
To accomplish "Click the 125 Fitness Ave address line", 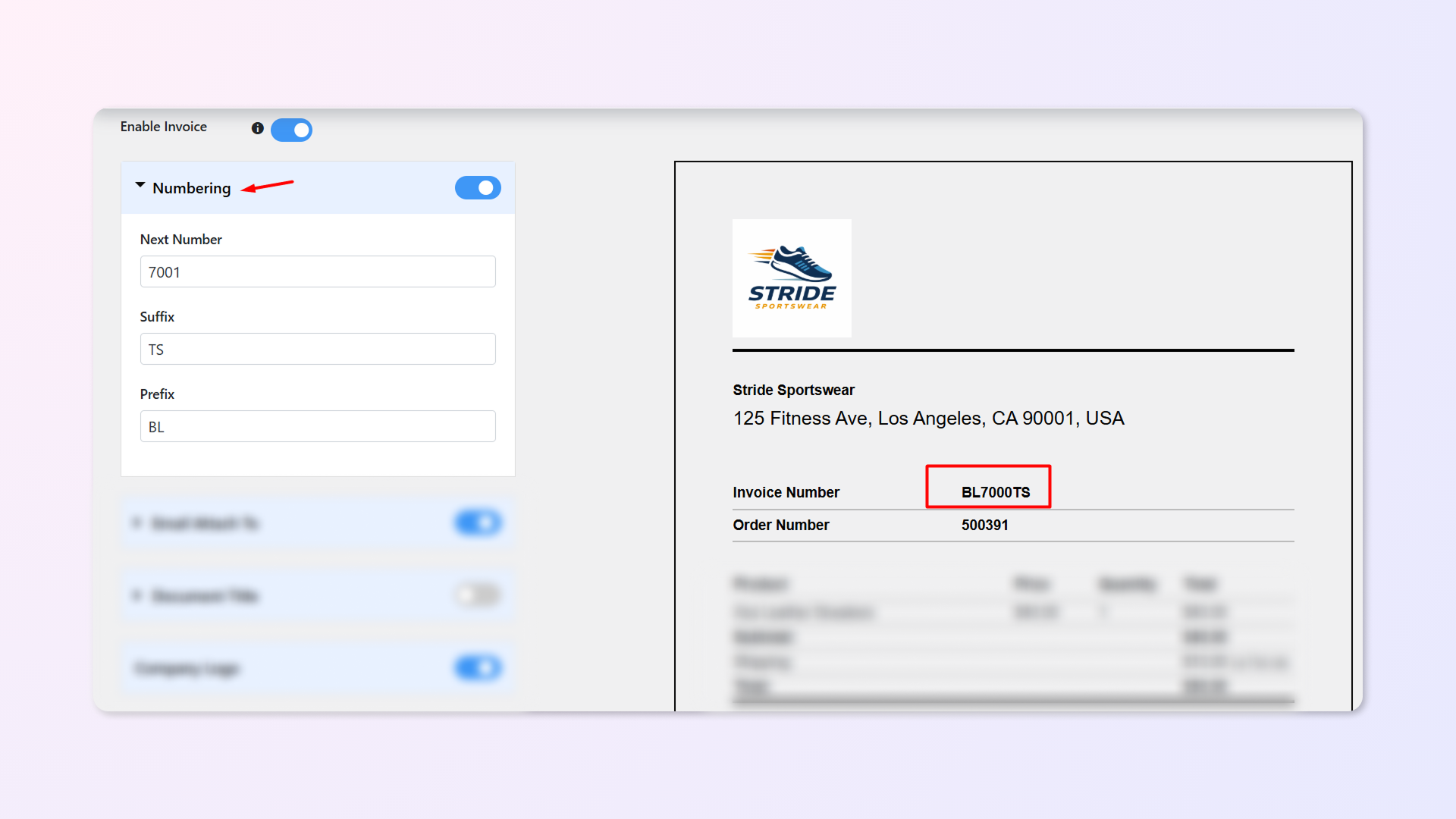I will click(x=928, y=418).
